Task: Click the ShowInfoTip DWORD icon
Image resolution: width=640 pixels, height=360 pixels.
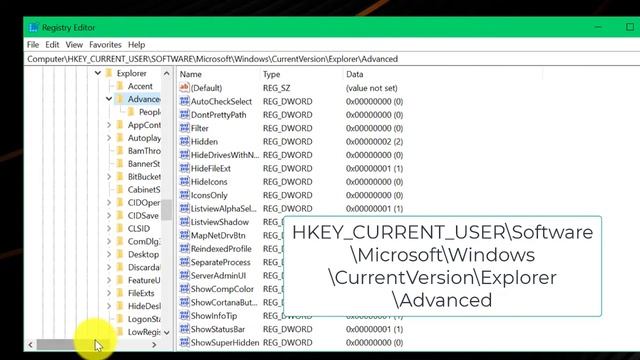Action: click(x=184, y=316)
